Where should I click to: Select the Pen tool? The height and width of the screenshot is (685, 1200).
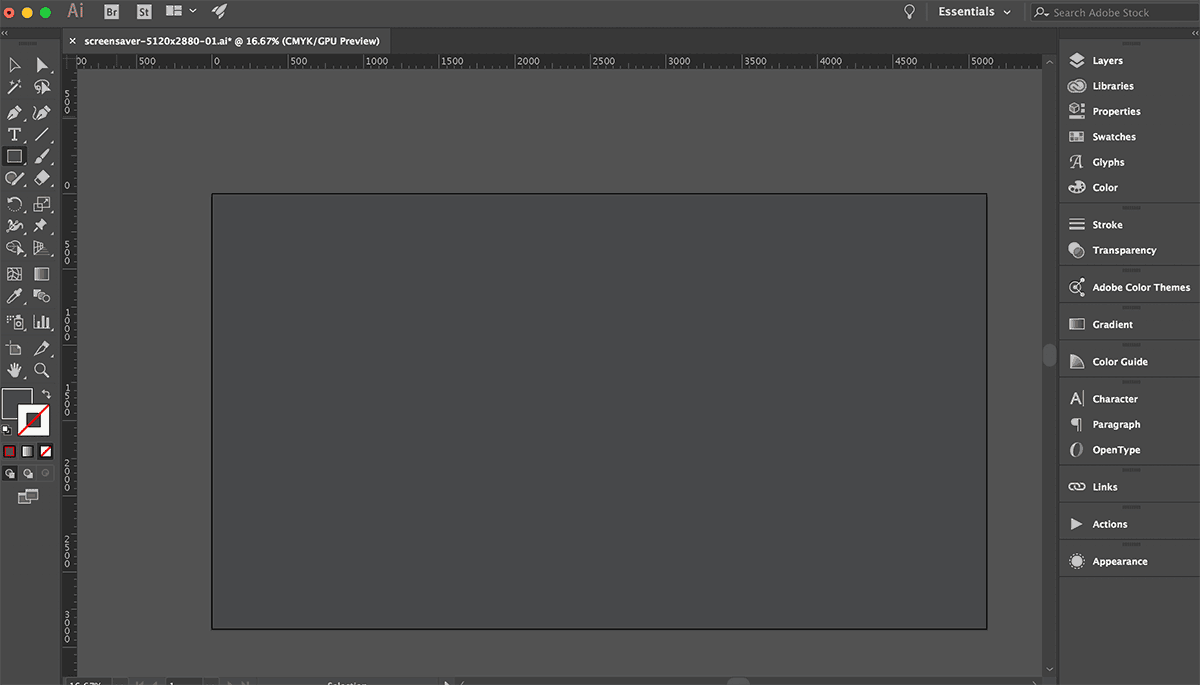(14, 113)
